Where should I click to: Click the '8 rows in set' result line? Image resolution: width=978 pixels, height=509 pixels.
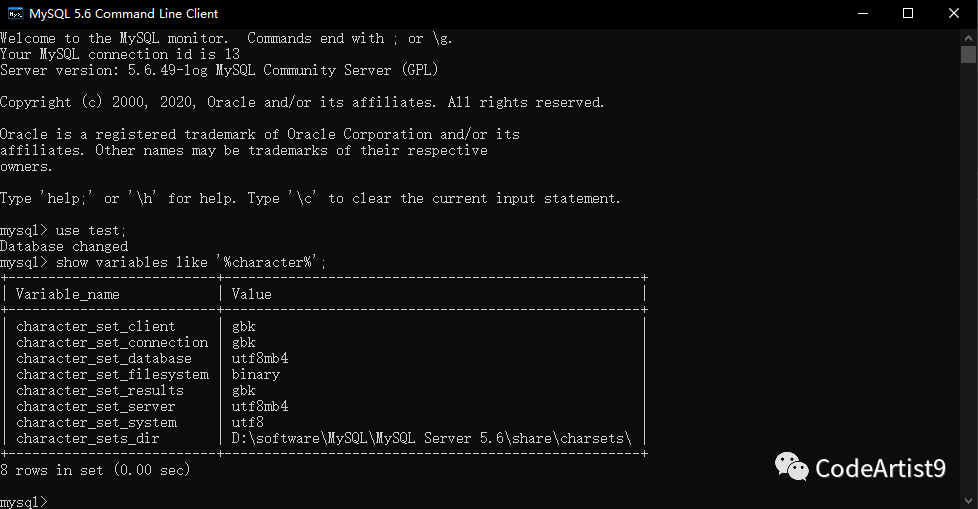95,470
